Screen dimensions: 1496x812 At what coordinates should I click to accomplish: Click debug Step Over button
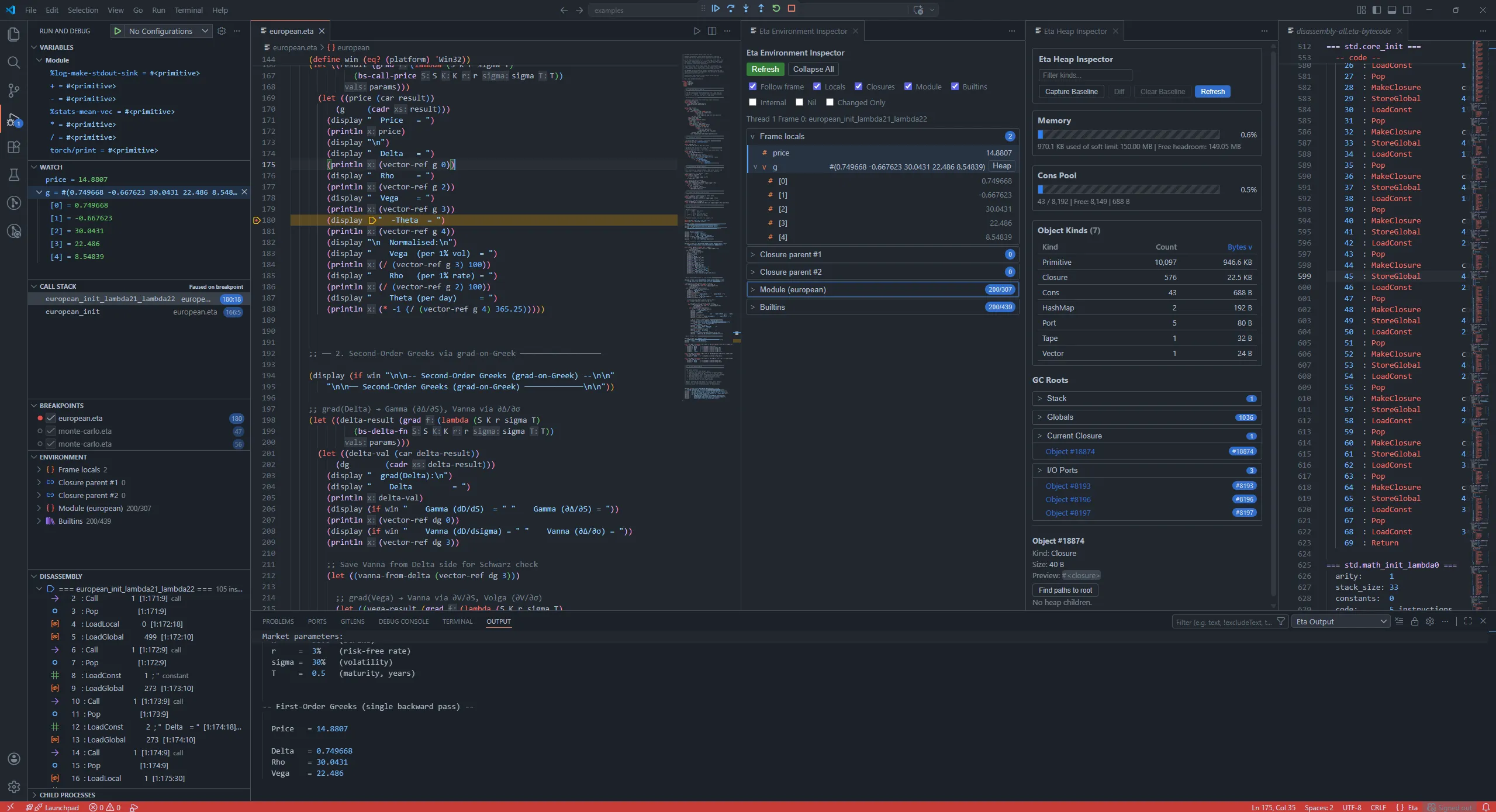(731, 9)
